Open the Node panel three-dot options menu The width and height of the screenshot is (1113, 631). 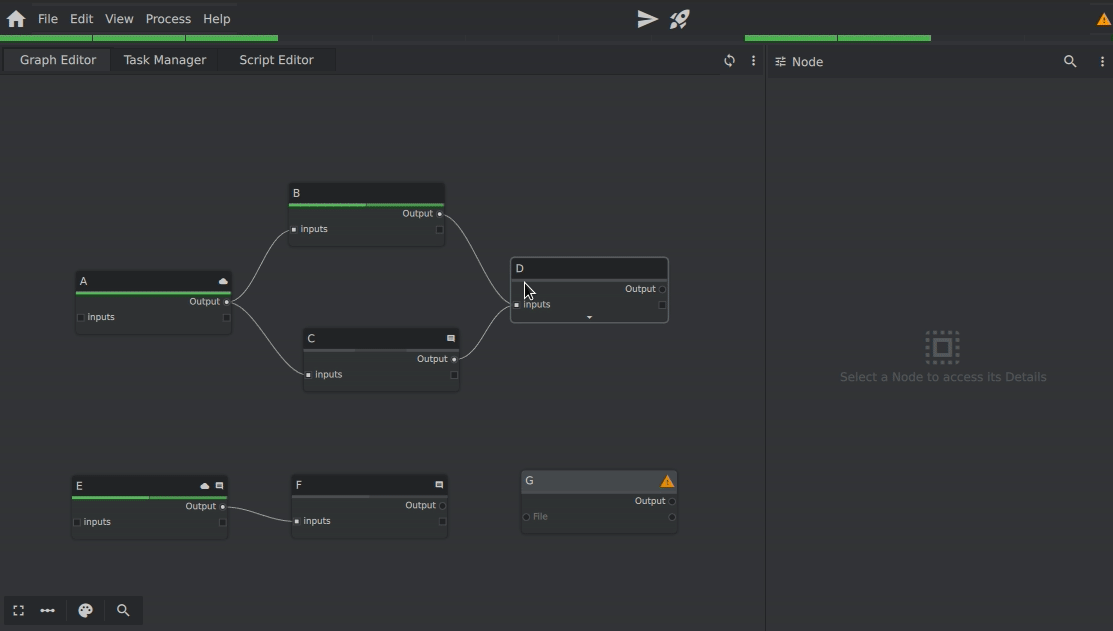click(x=1102, y=62)
